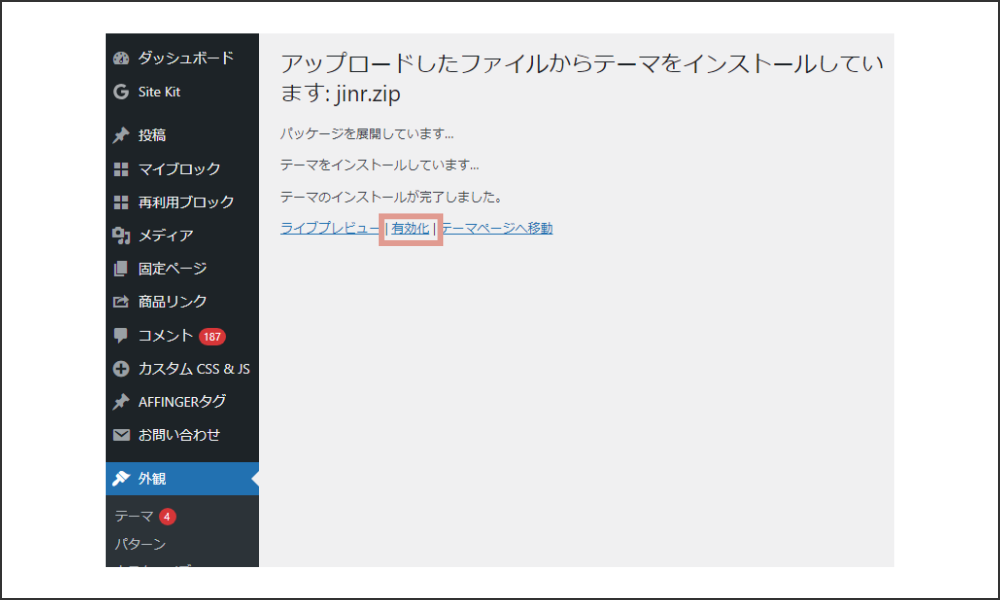Open the コメント menu
Screen dimensions: 1000x600
pos(166,335)
